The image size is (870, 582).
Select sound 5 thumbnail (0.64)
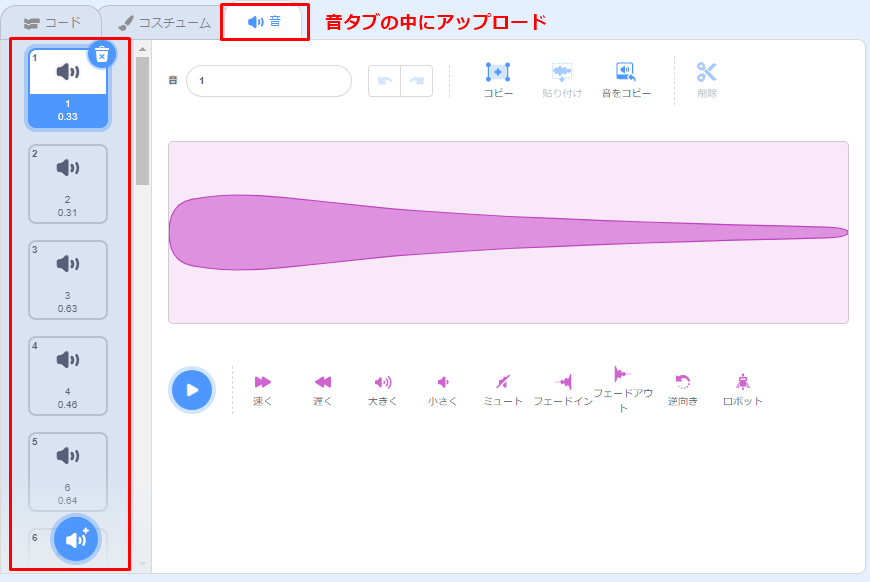pos(68,472)
